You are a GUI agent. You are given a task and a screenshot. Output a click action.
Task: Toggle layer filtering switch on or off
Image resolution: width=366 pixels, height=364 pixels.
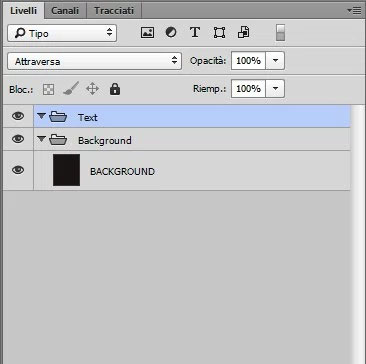(280, 33)
